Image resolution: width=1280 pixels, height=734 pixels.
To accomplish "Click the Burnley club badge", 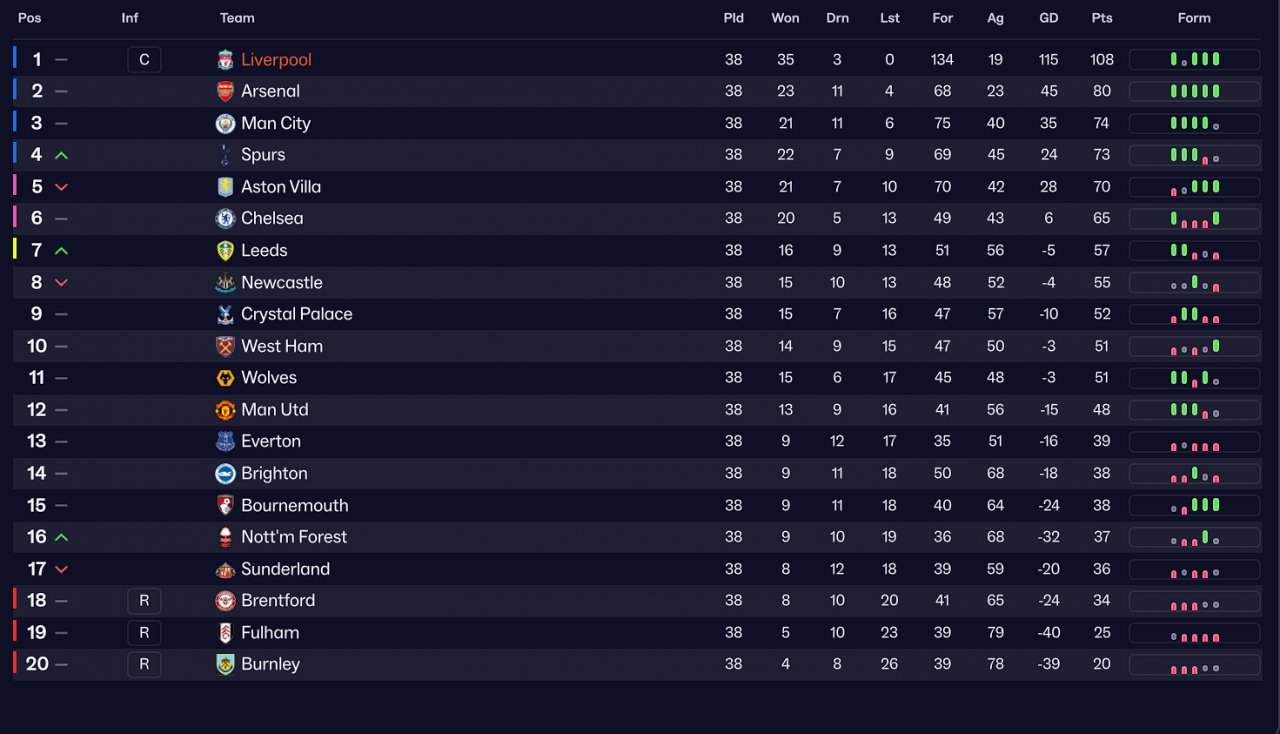I will 225,664.
